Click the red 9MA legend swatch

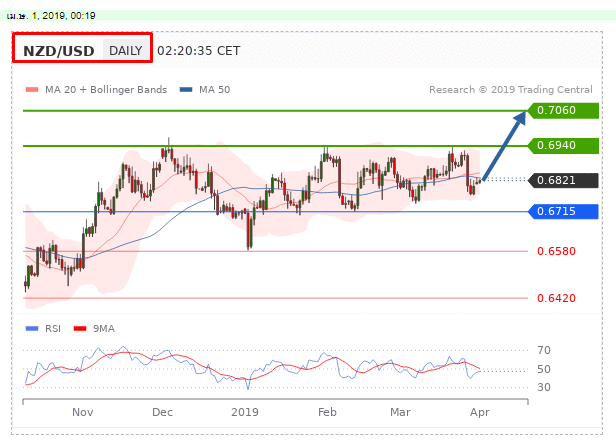[80, 328]
